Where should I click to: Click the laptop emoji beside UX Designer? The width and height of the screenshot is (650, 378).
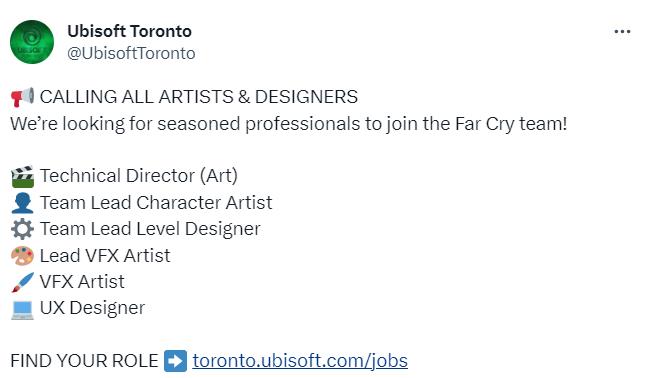(x=22, y=310)
